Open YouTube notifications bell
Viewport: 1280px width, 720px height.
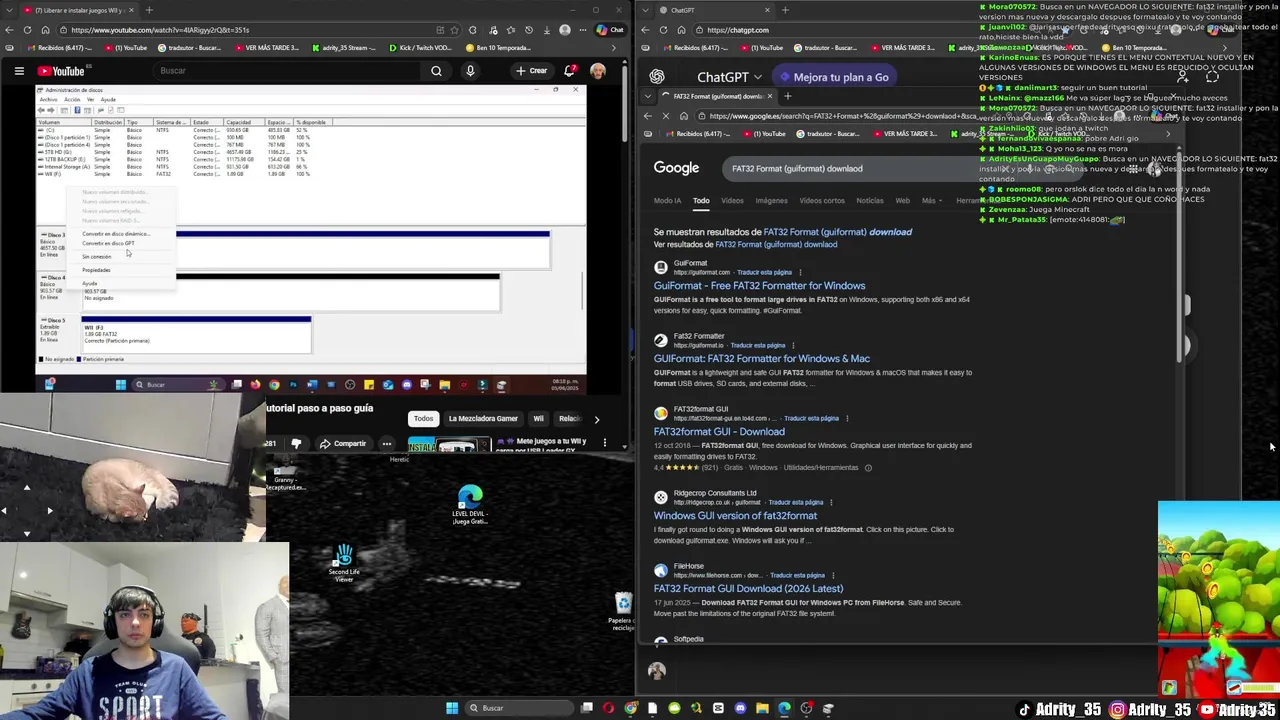[570, 71]
